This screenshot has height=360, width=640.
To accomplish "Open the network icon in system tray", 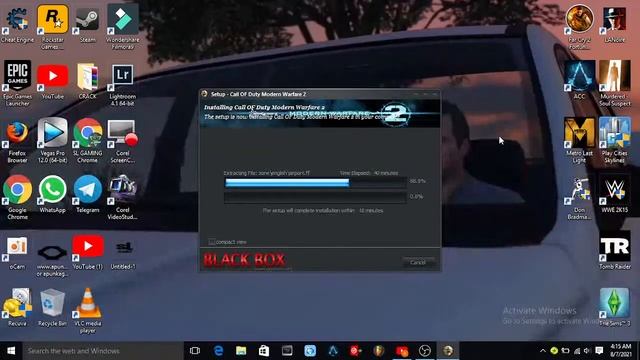I will tap(577, 351).
